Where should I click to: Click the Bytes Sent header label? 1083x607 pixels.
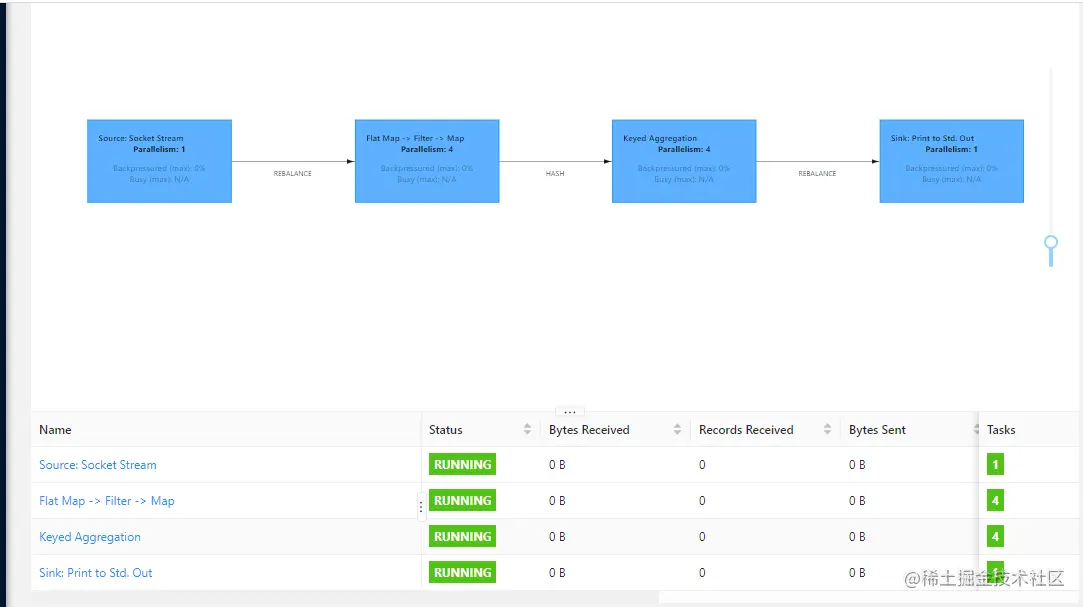pos(877,430)
